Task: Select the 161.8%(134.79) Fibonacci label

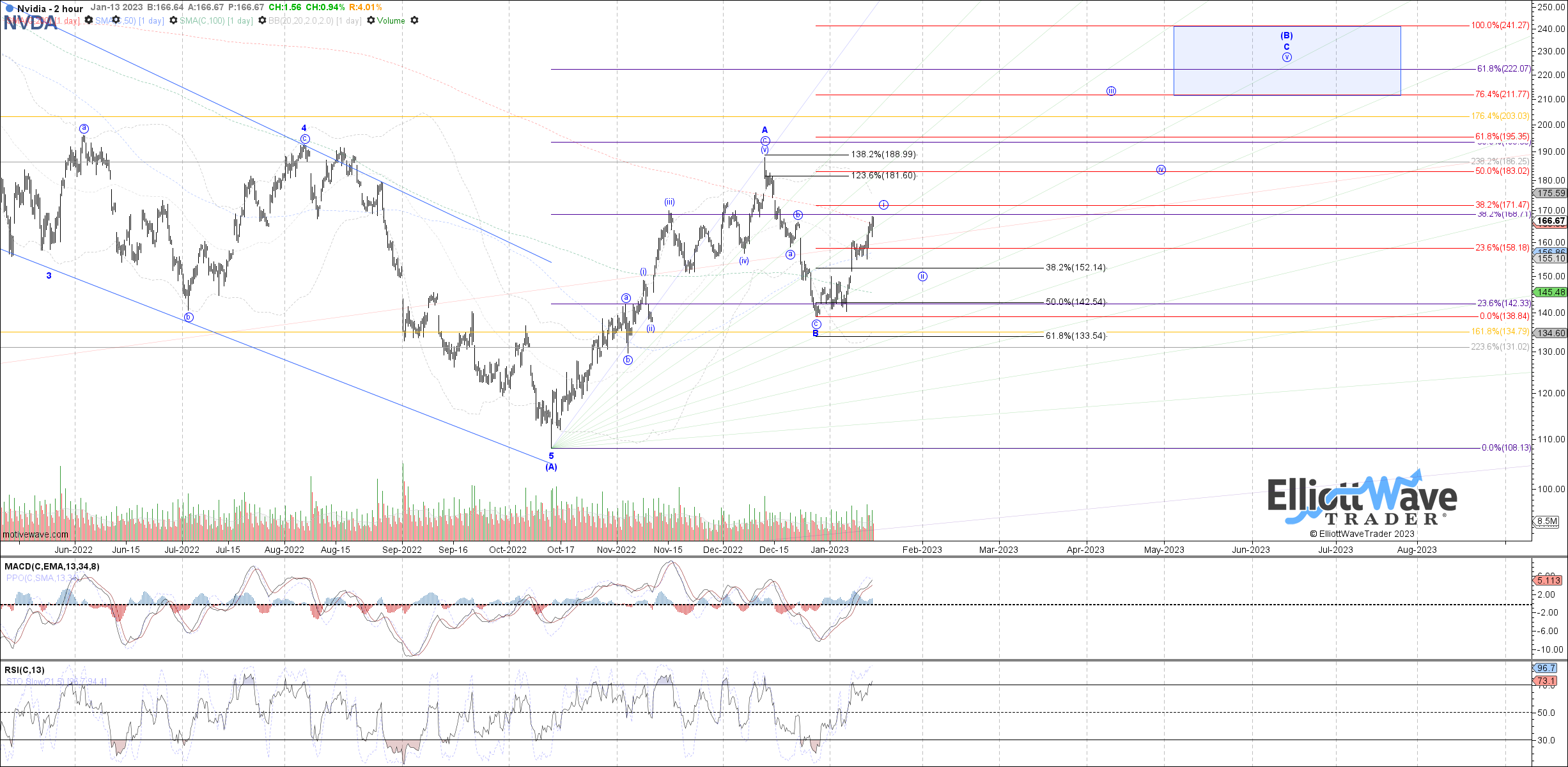Action: (x=1500, y=332)
